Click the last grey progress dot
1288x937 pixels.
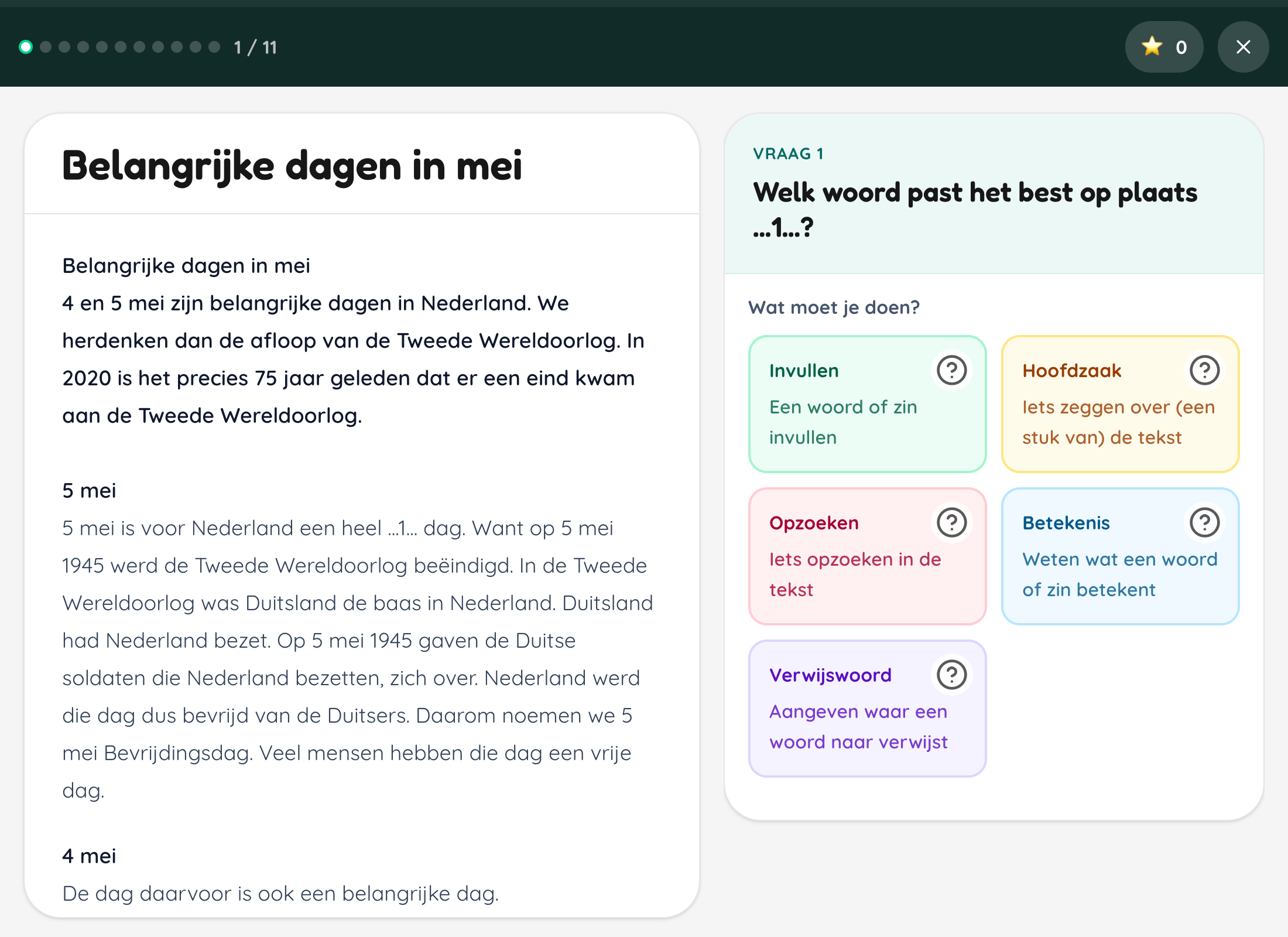(214, 47)
